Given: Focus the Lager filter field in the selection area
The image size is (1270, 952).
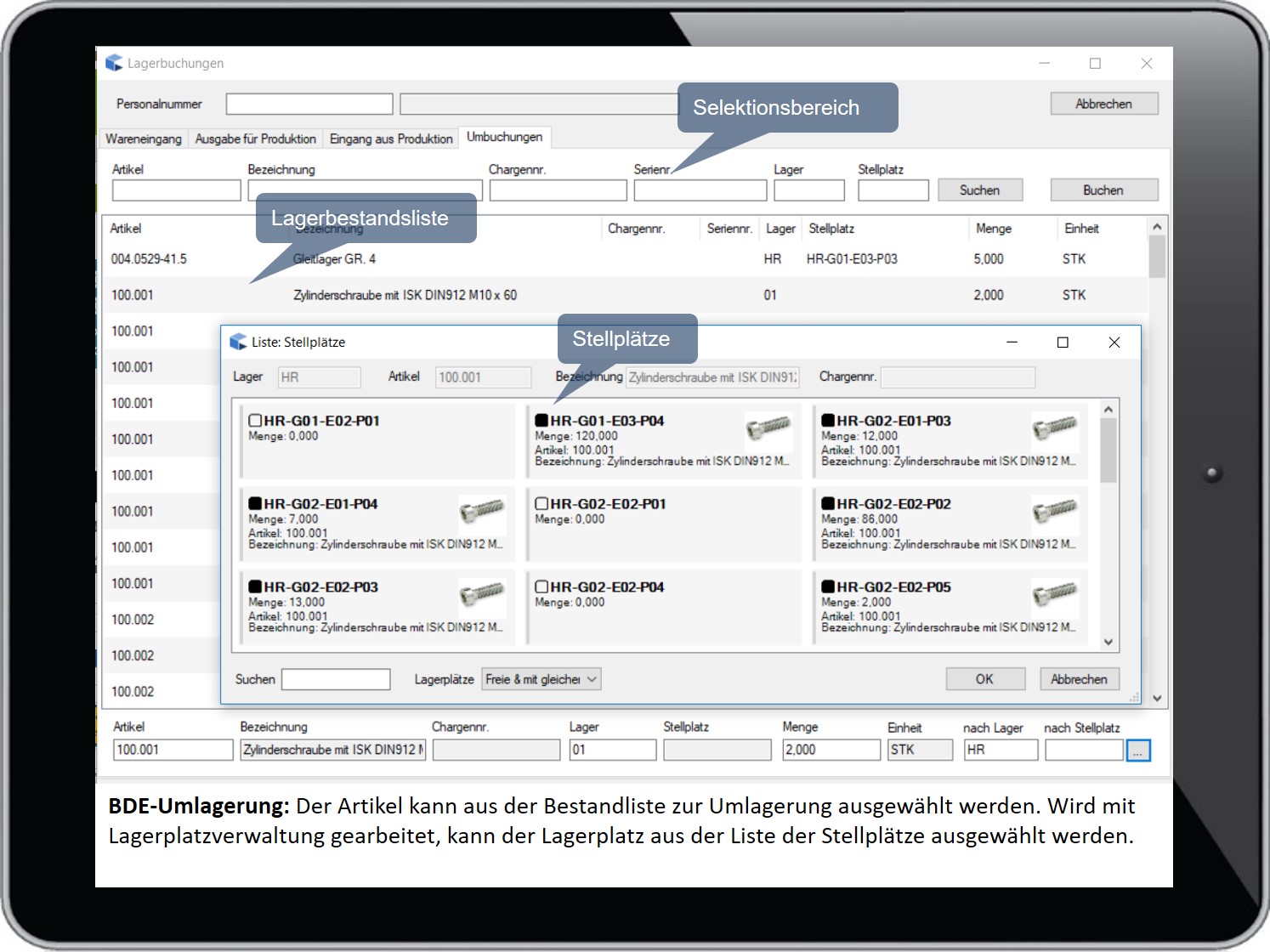Looking at the screenshot, I should click(x=809, y=190).
